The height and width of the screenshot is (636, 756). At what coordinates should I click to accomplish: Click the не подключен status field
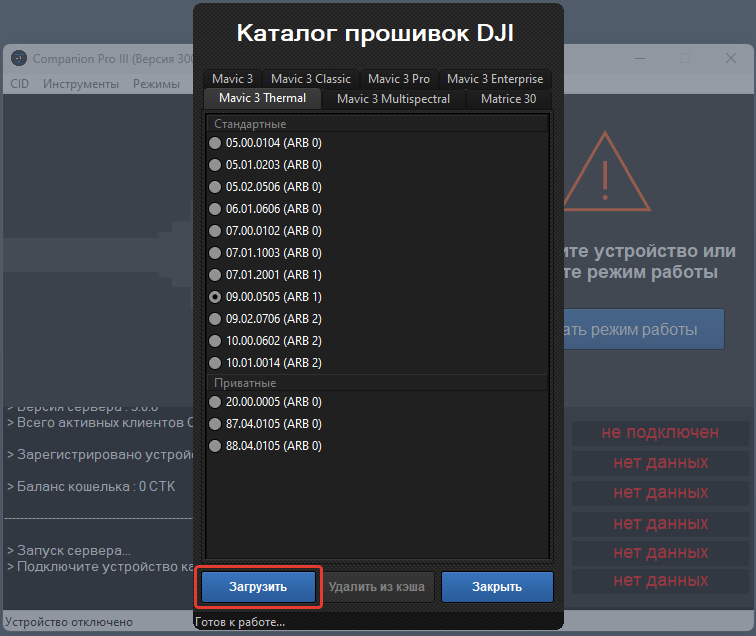coord(660,433)
